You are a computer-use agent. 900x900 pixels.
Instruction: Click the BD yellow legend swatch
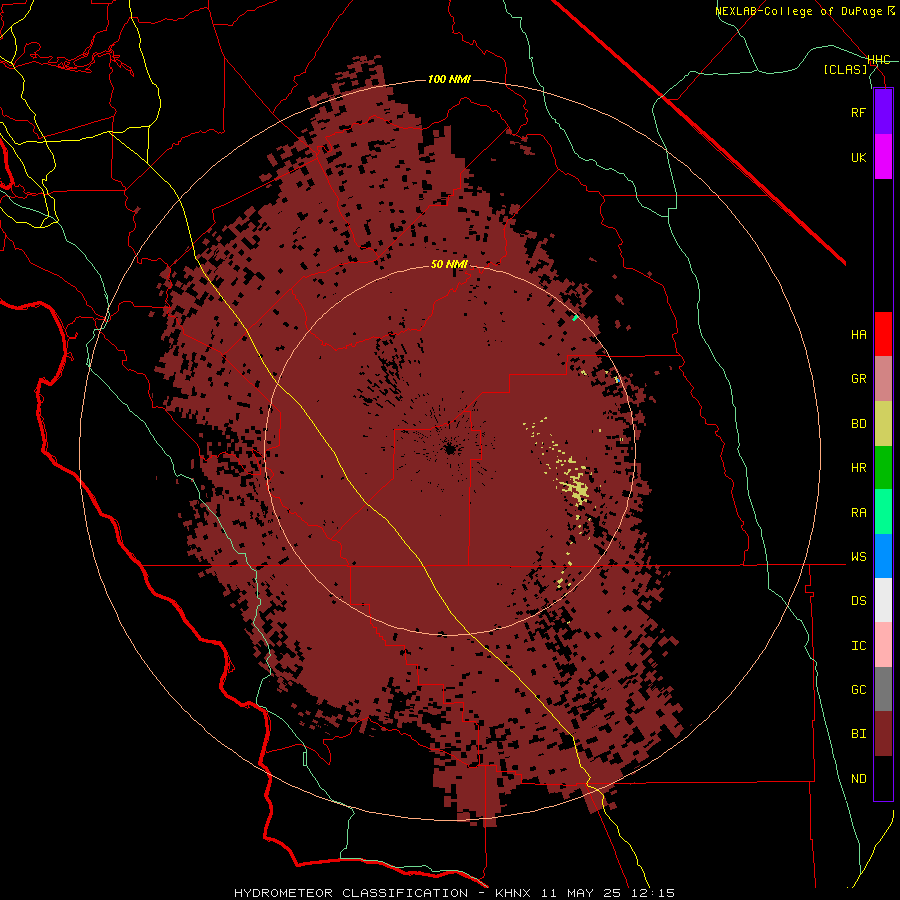(883, 424)
